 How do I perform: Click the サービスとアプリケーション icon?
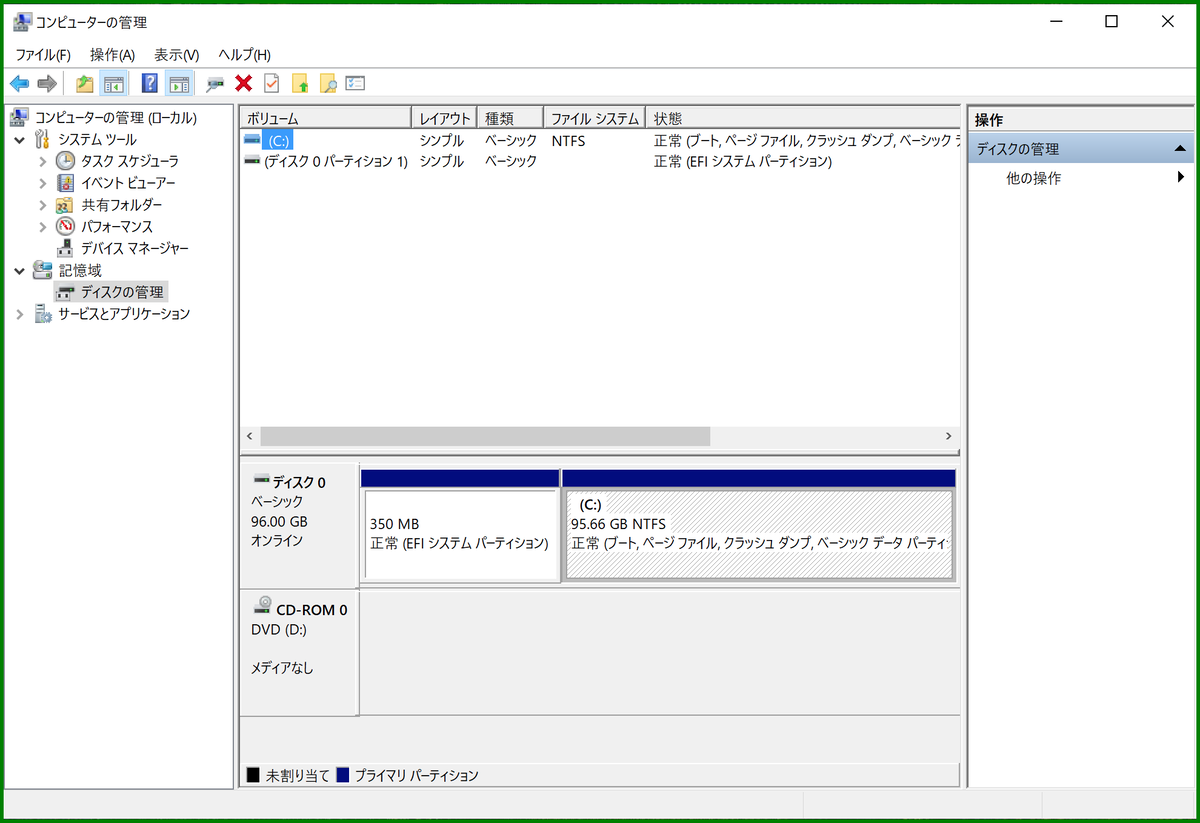coord(42,314)
